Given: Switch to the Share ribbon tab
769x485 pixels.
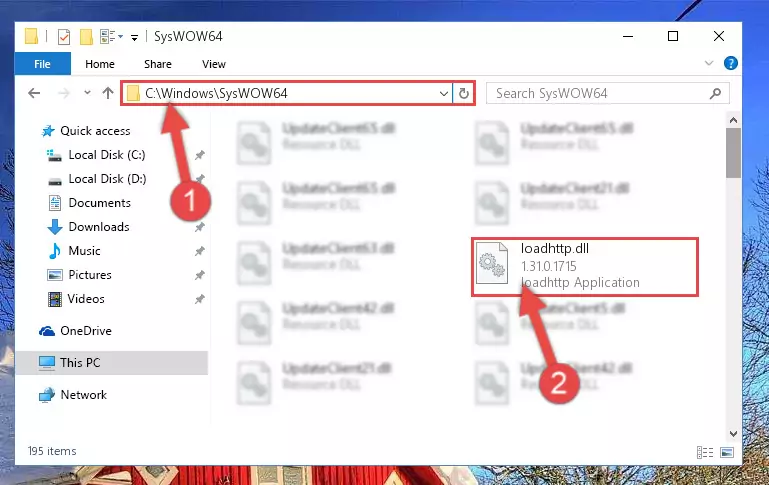Looking at the screenshot, I should 158,64.
